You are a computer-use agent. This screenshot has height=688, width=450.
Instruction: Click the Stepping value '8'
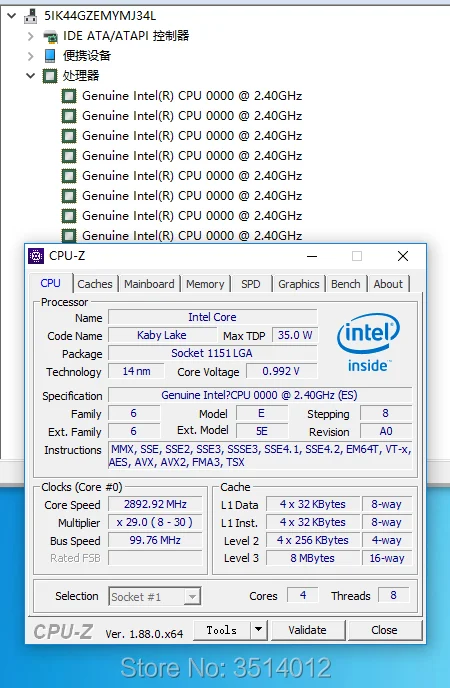(x=386, y=413)
